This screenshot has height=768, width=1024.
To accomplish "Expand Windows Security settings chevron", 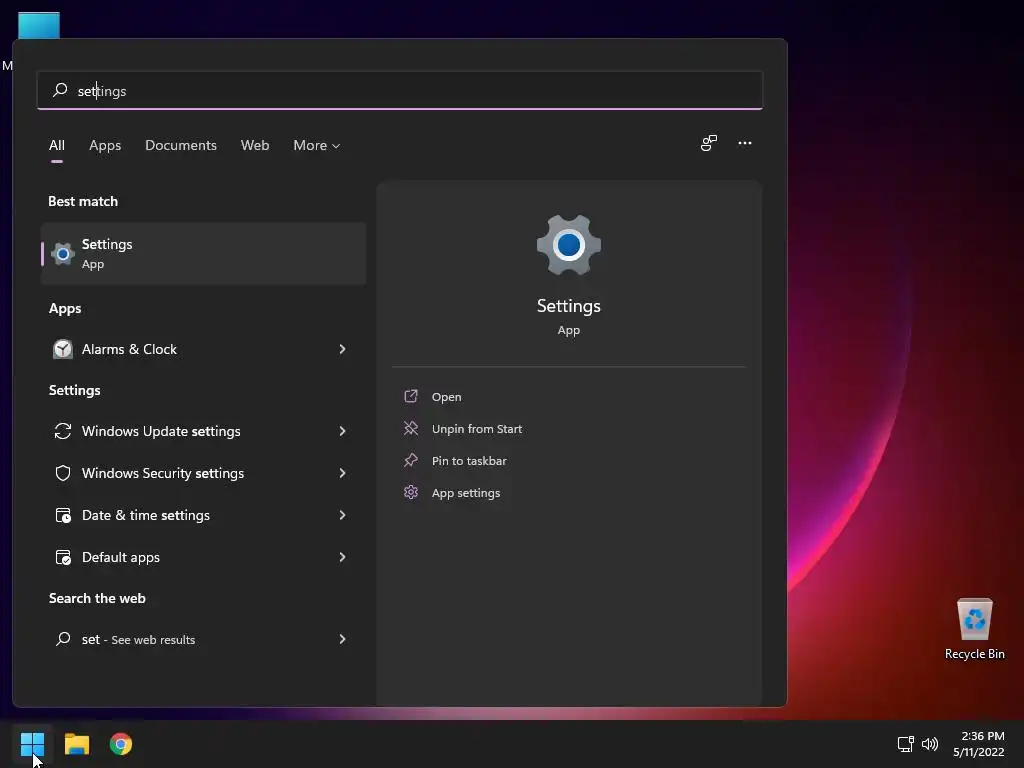I will tap(342, 473).
